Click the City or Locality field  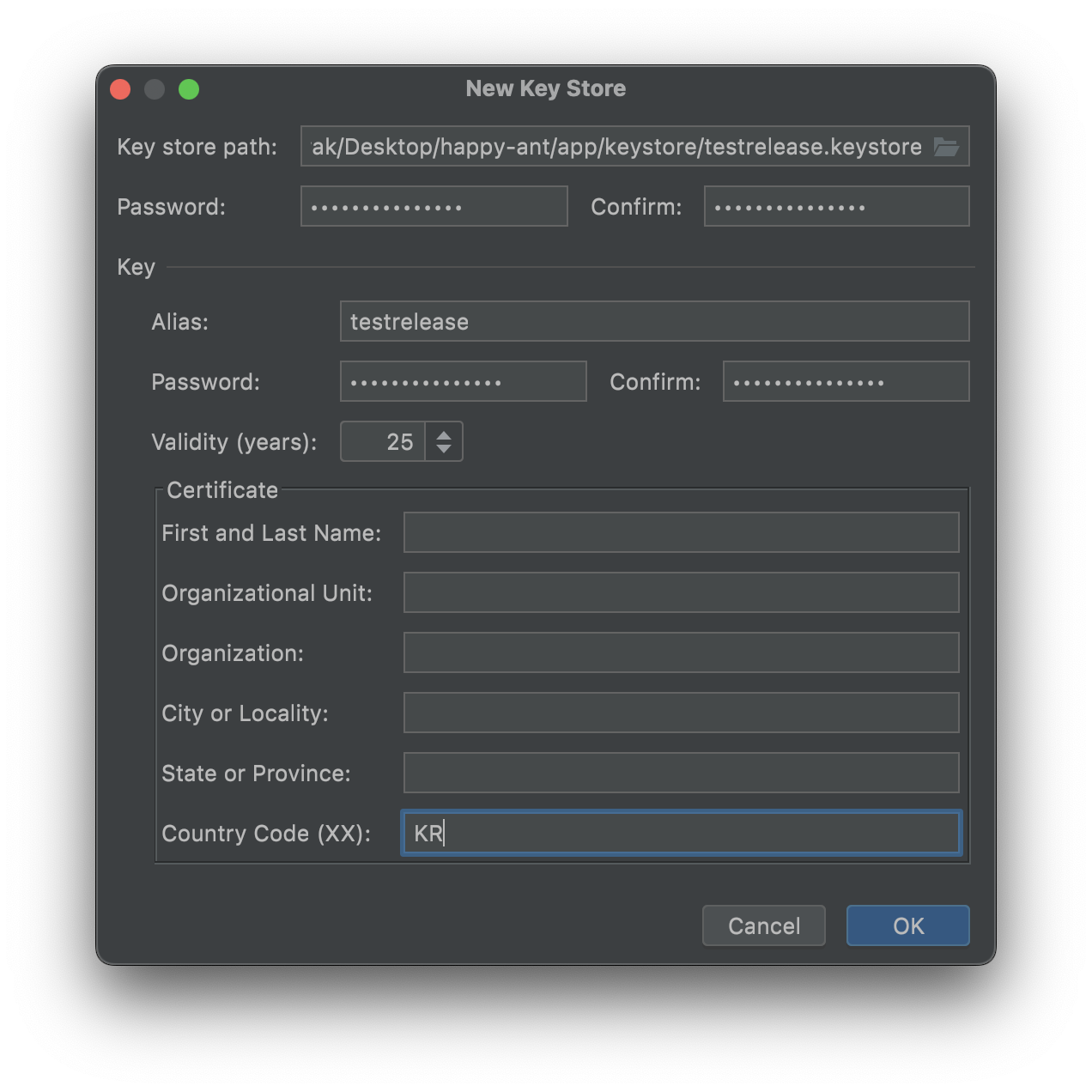click(x=682, y=713)
